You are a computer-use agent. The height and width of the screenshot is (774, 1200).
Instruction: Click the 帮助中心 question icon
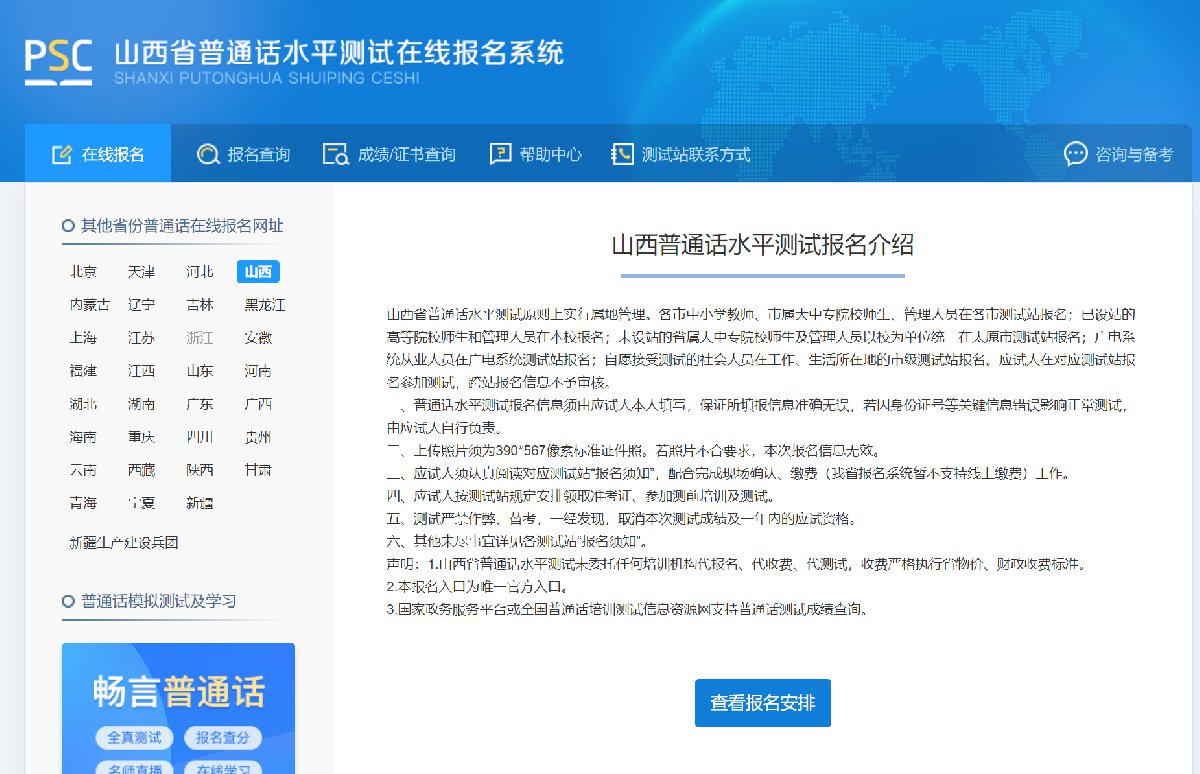(500, 154)
